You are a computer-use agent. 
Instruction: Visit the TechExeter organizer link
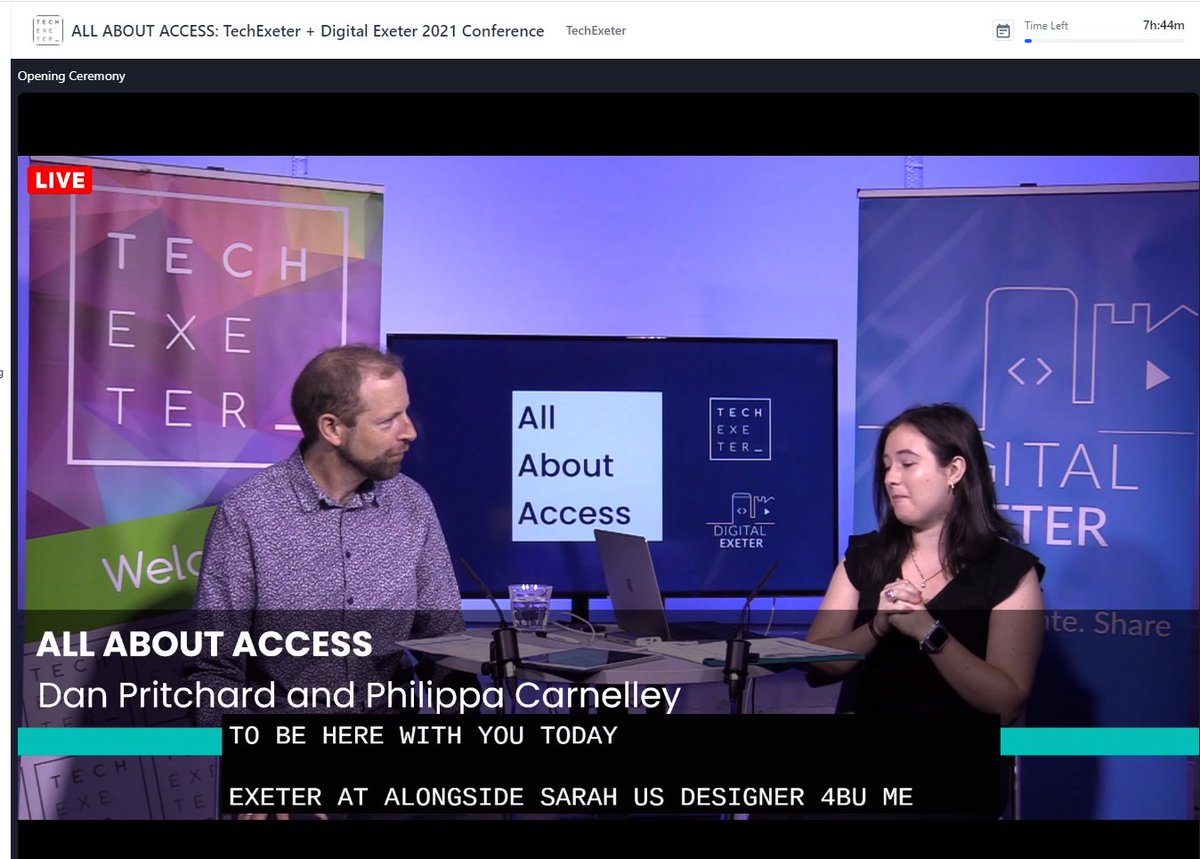pyautogui.click(x=595, y=31)
